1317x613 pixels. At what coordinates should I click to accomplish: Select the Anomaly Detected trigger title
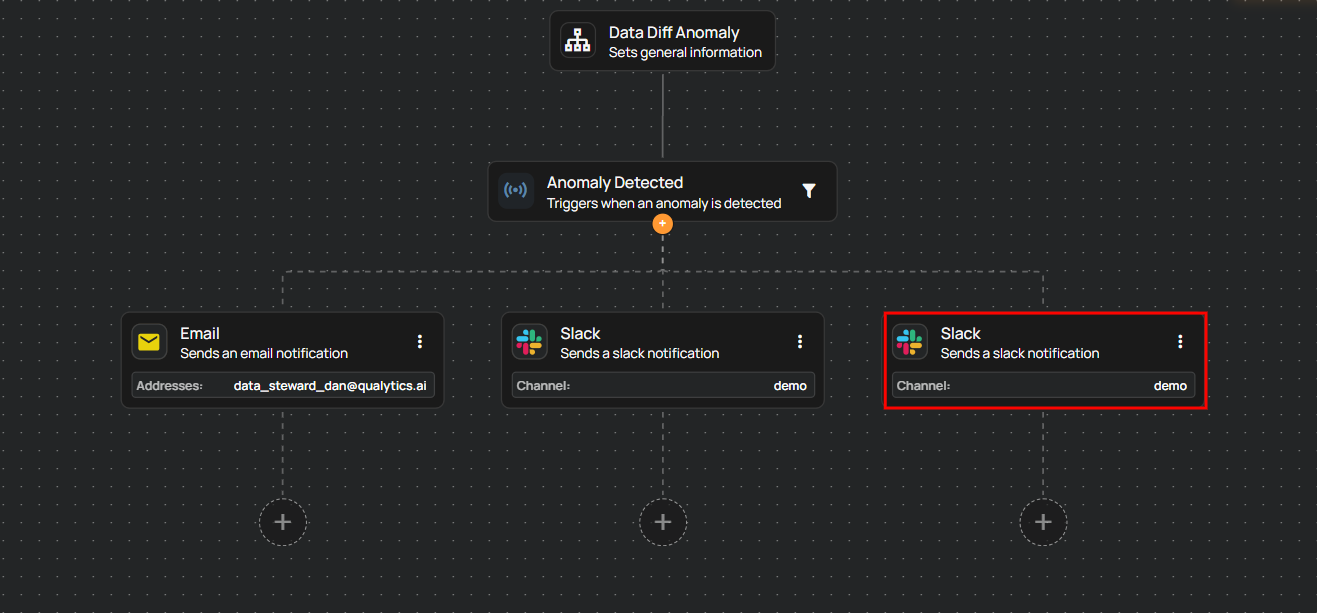click(x=614, y=183)
